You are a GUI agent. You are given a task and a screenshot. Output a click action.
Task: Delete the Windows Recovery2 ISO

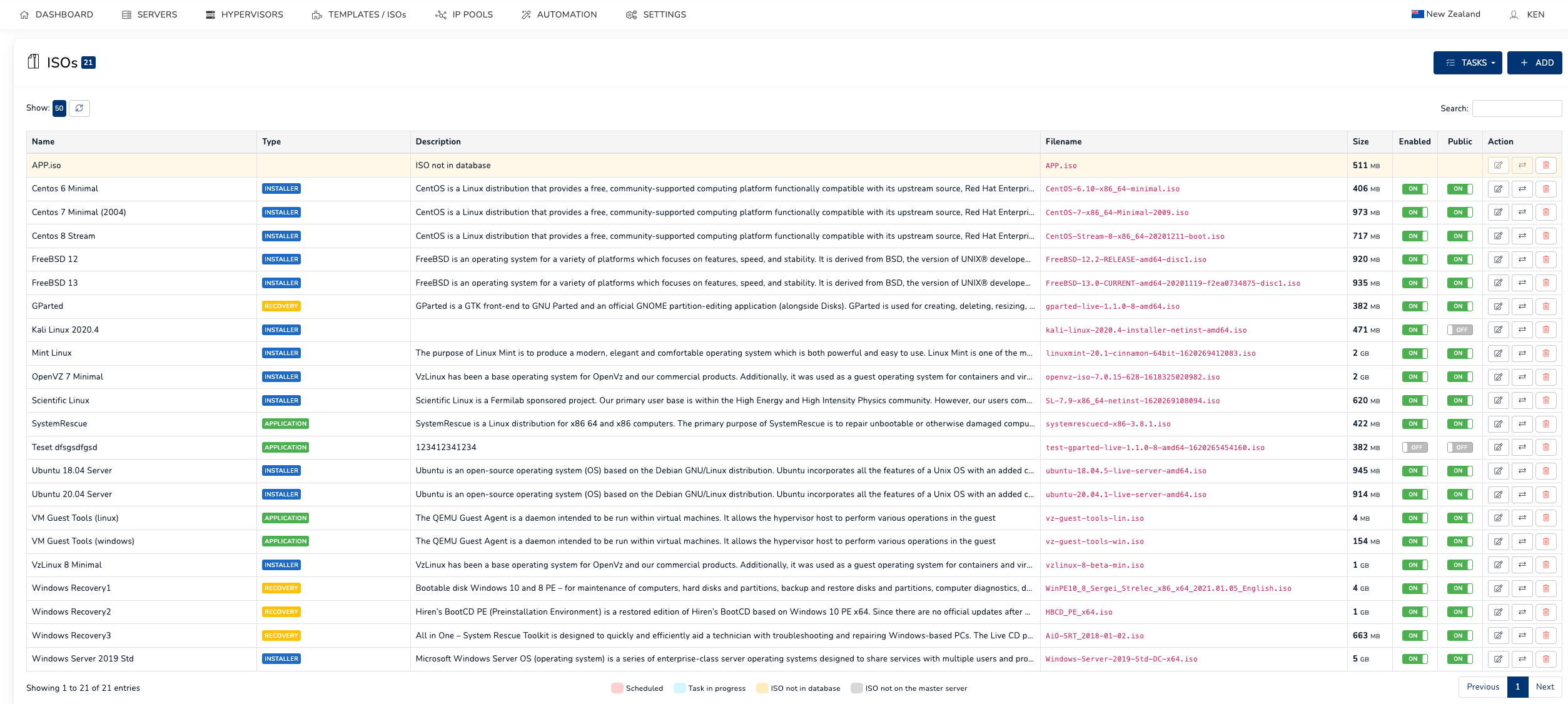pyautogui.click(x=1545, y=612)
